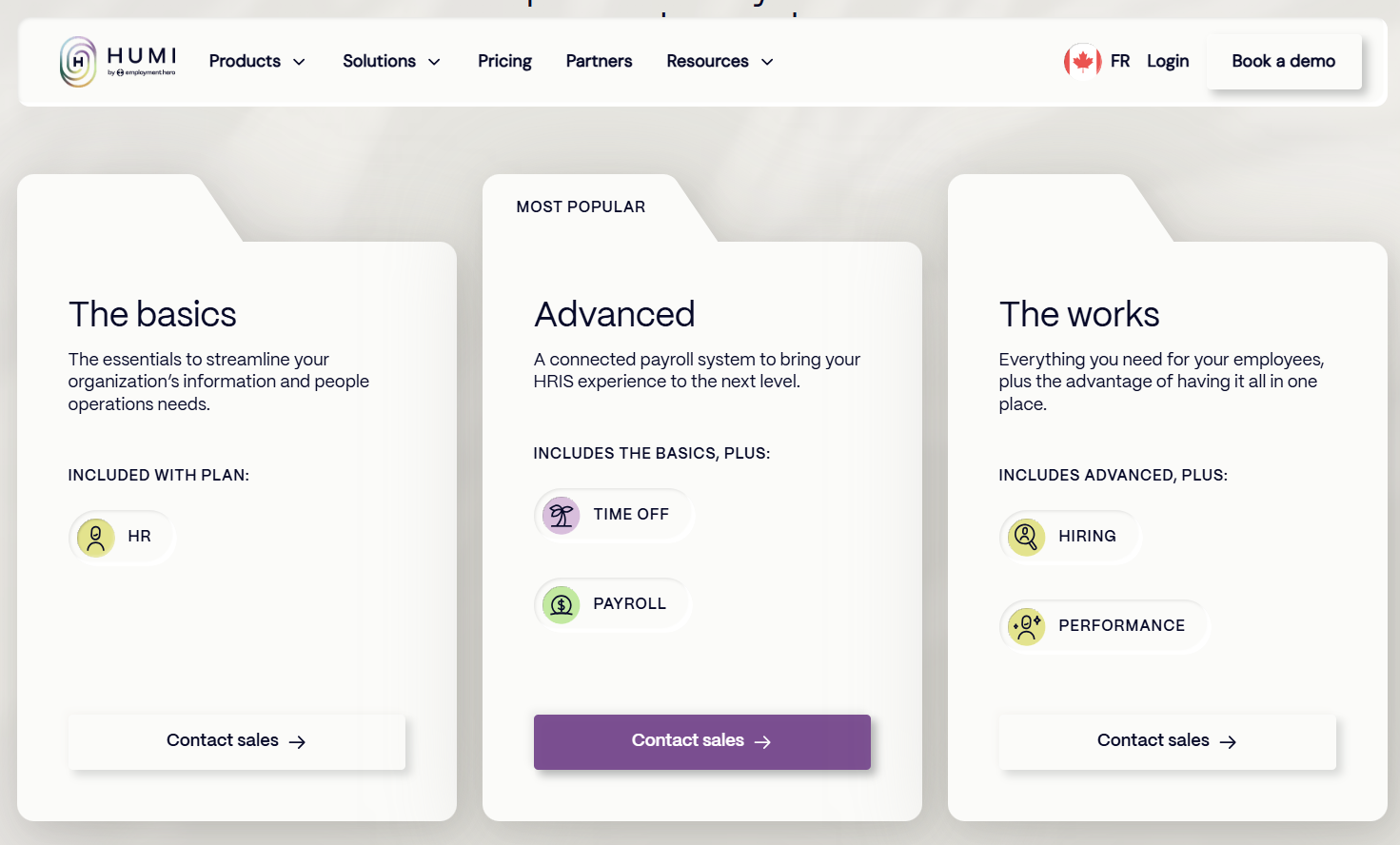Click the MOST POPULAR label
Screen dimensions: 1400x845
(x=581, y=207)
